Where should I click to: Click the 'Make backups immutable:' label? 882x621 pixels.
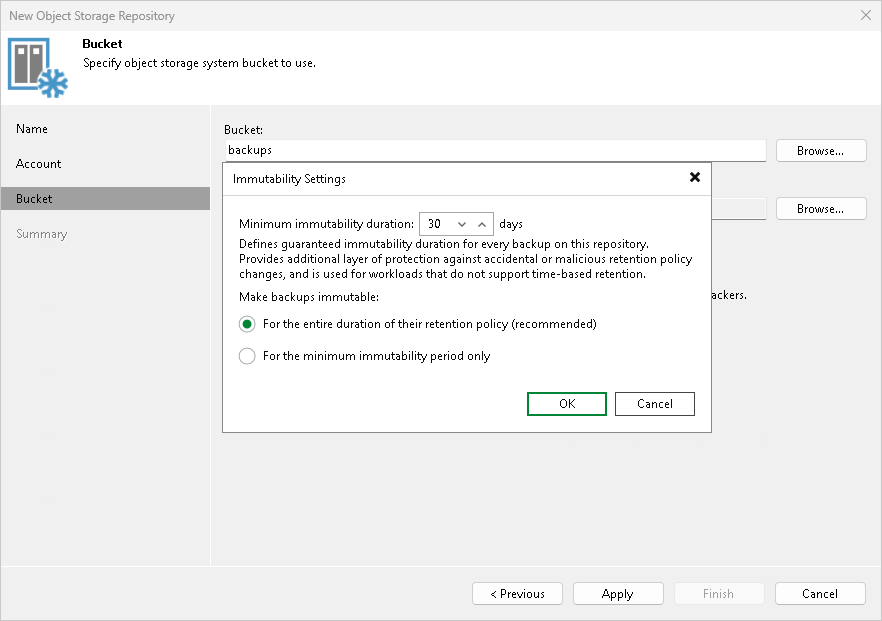pos(309,297)
